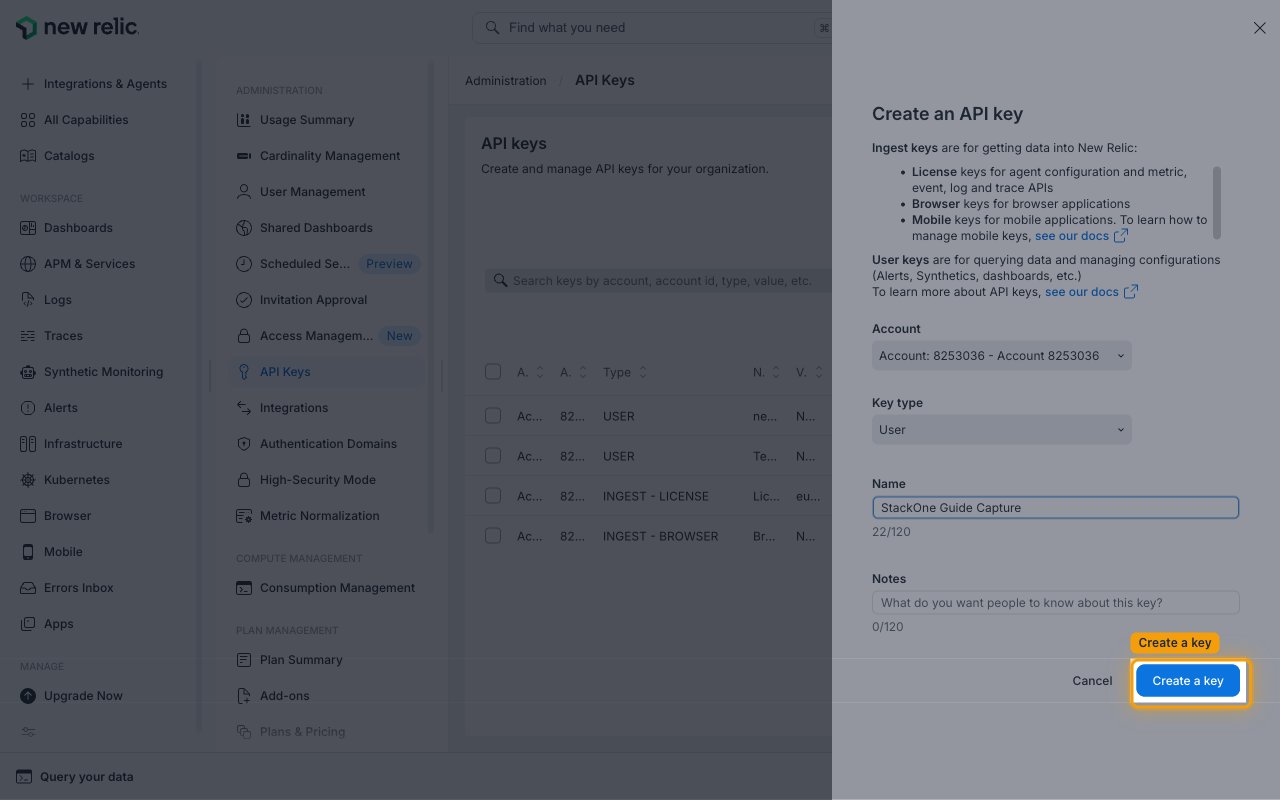The height and width of the screenshot is (800, 1280).
Task: Click Cardinality Management icon
Action: pos(244,156)
